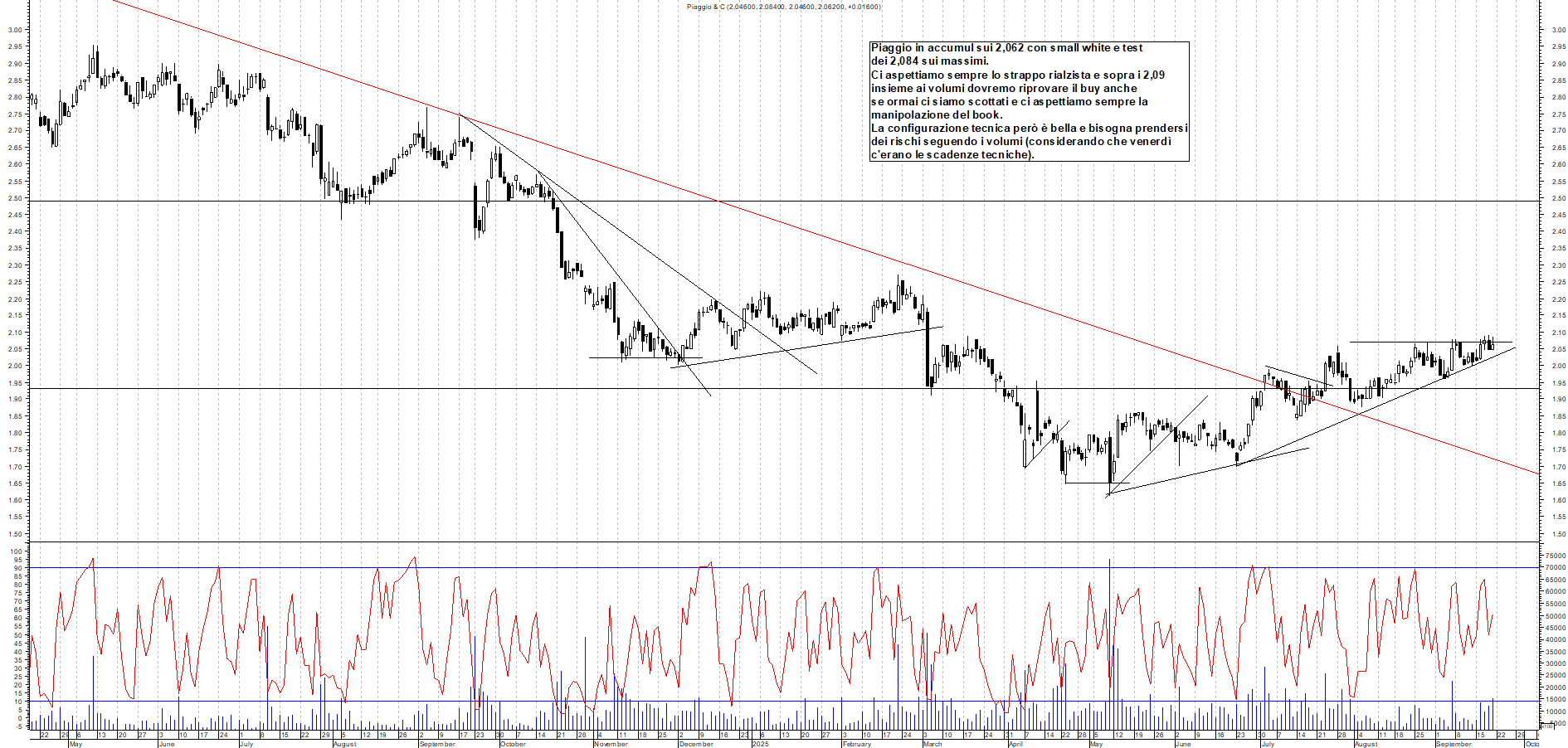
Task: Click the 'October' label on the time axis
Action: click(513, 744)
